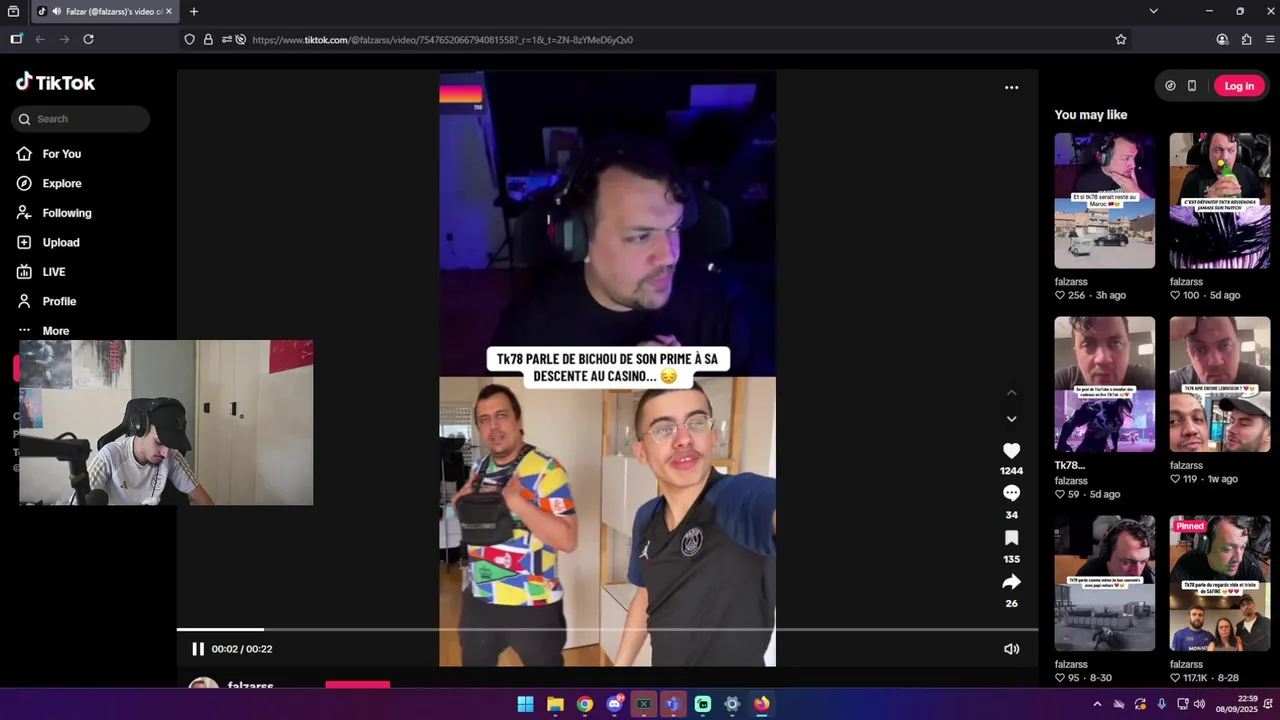Open Firefox from the taskbar
The width and height of the screenshot is (1280, 720).
click(762, 704)
